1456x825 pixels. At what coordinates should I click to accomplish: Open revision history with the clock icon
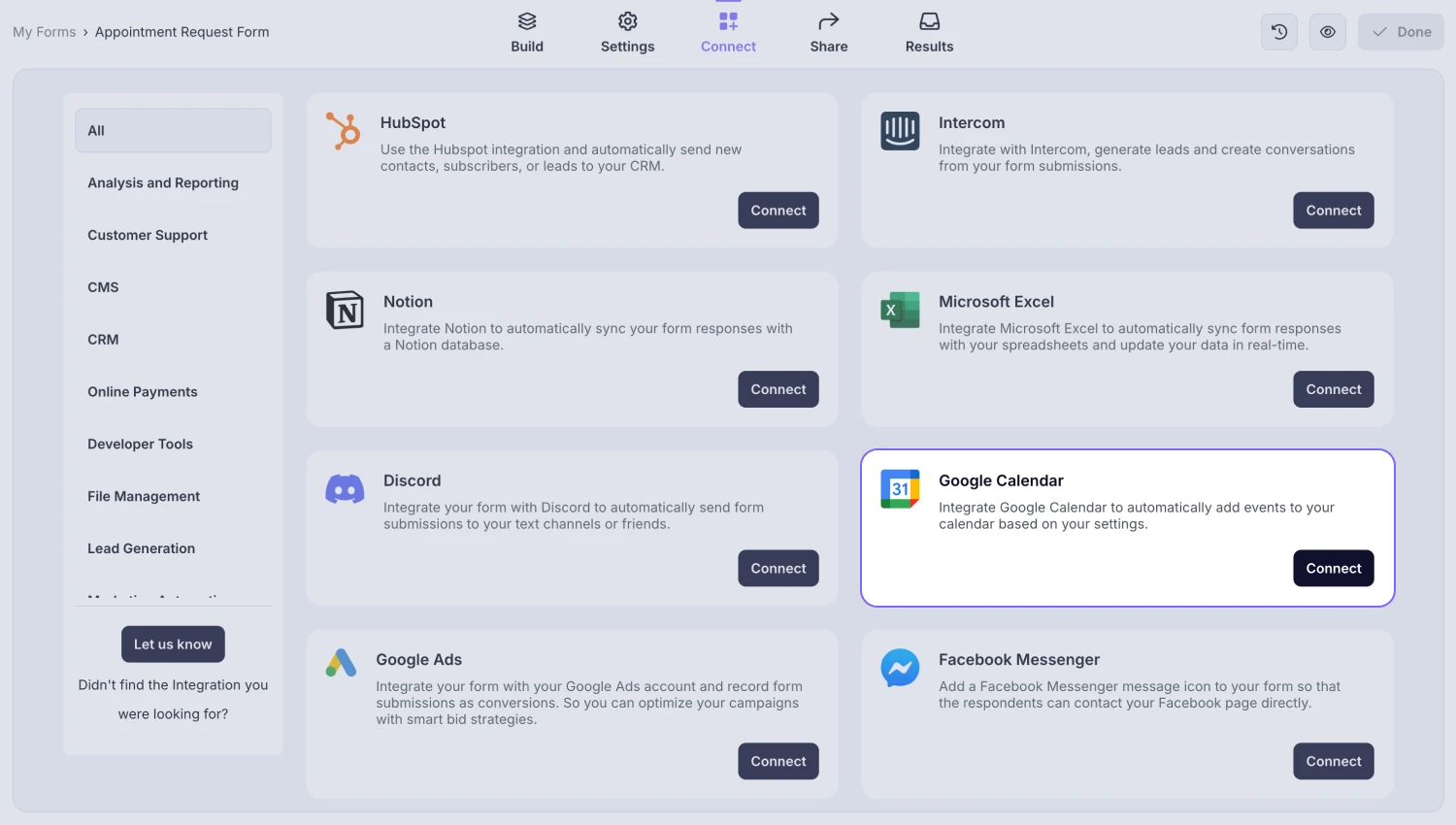(1279, 32)
